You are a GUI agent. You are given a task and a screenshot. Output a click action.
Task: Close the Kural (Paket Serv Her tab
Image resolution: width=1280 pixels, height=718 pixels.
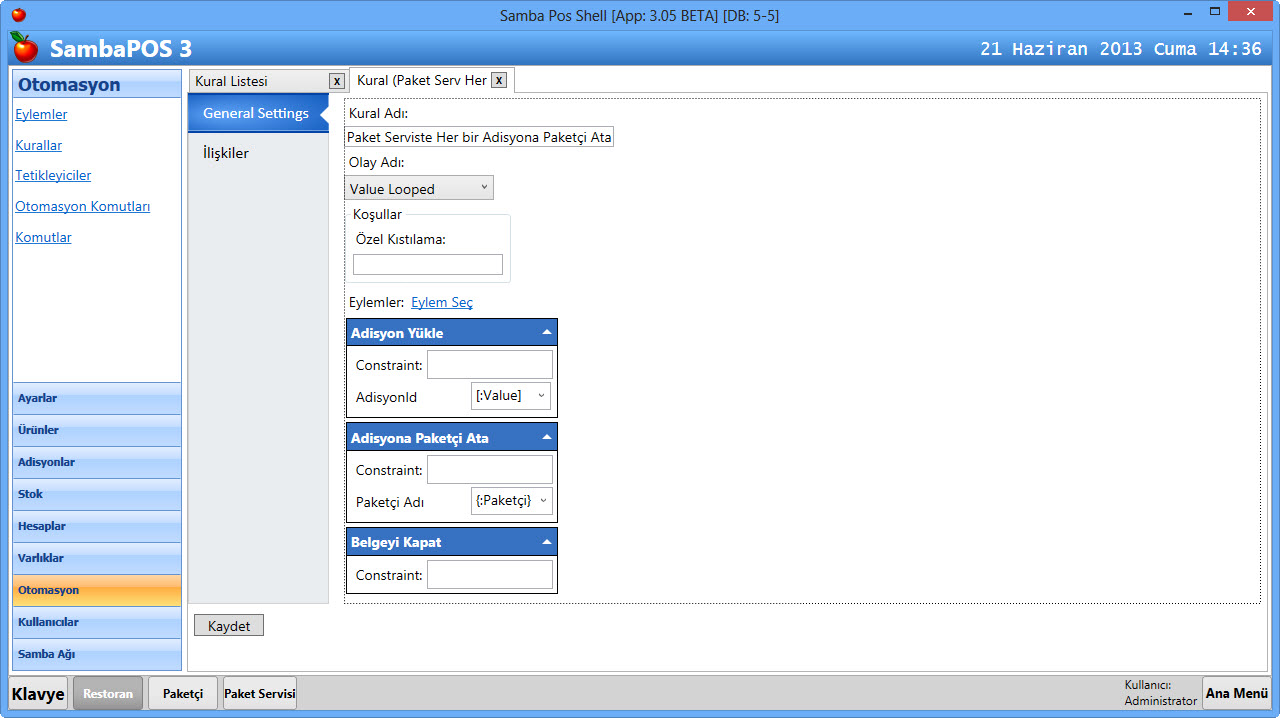pyautogui.click(x=500, y=80)
